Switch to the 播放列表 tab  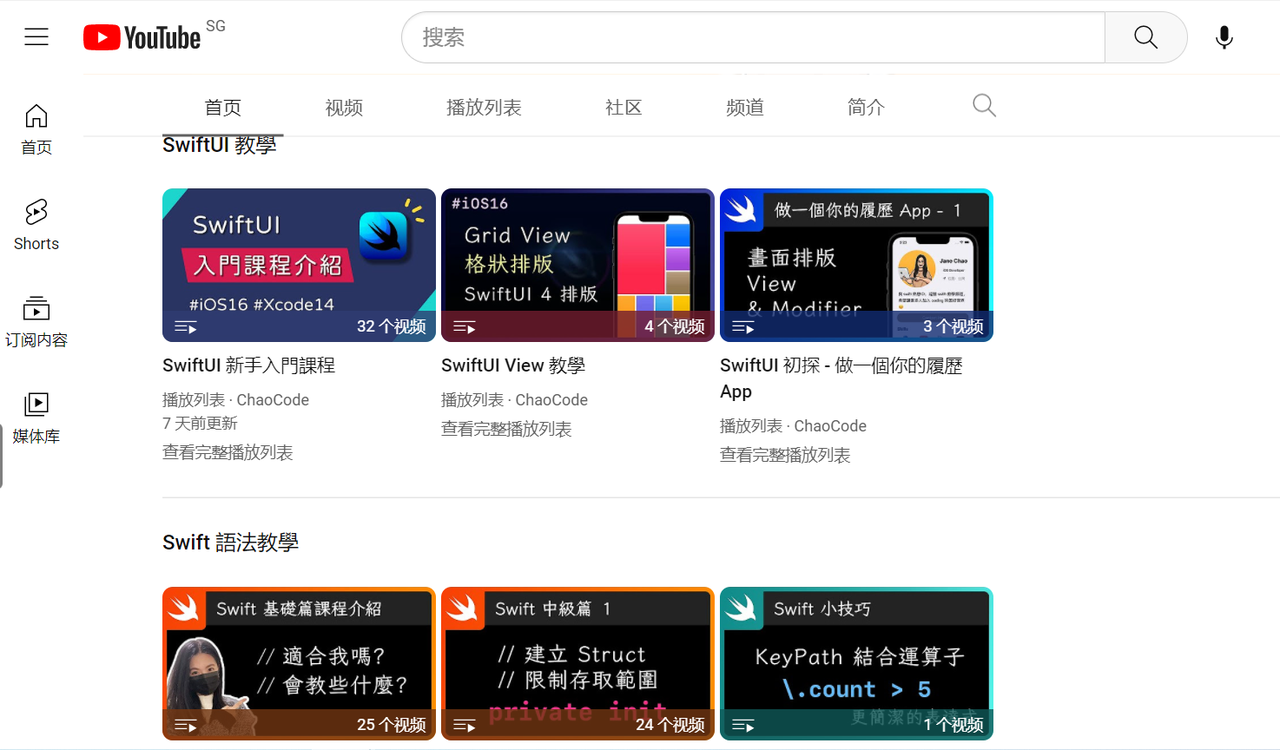tap(484, 107)
